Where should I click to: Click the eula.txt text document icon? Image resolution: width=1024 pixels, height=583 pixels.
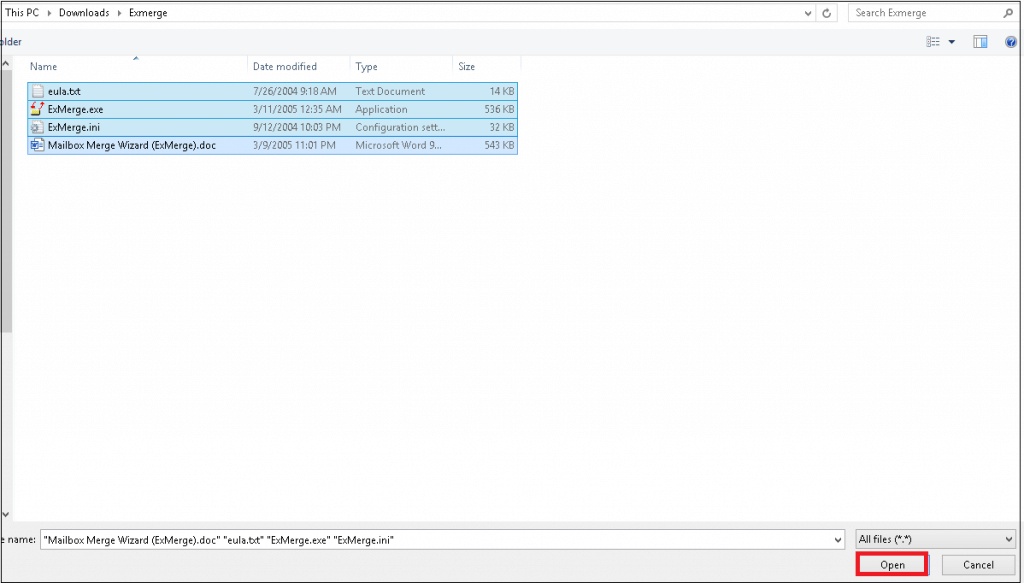tap(37, 91)
